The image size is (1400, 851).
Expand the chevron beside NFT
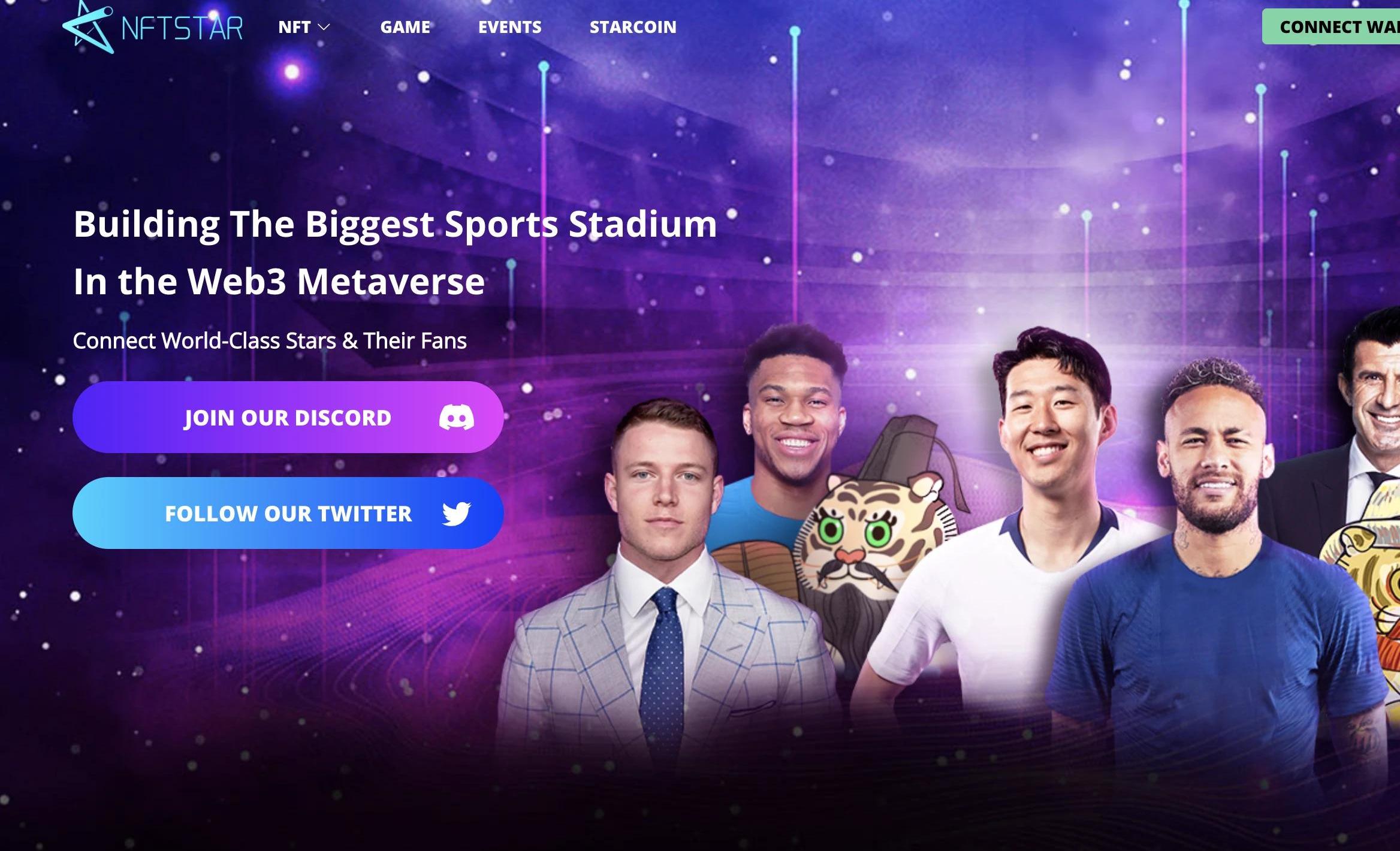324,27
